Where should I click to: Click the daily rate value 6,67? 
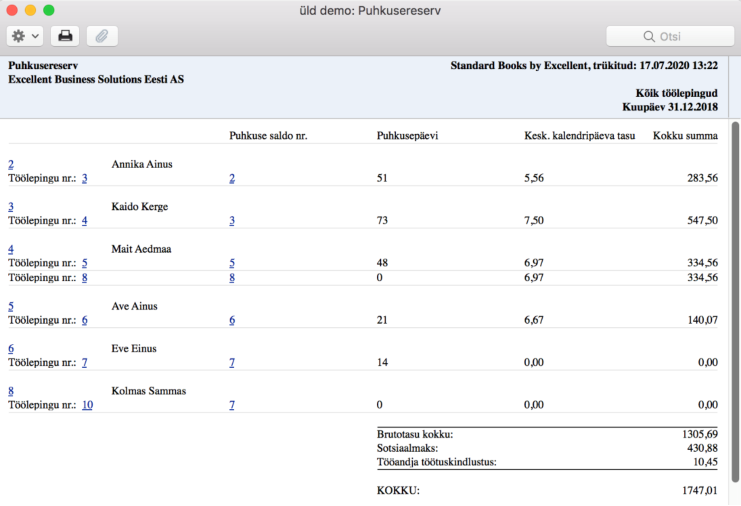click(x=534, y=320)
